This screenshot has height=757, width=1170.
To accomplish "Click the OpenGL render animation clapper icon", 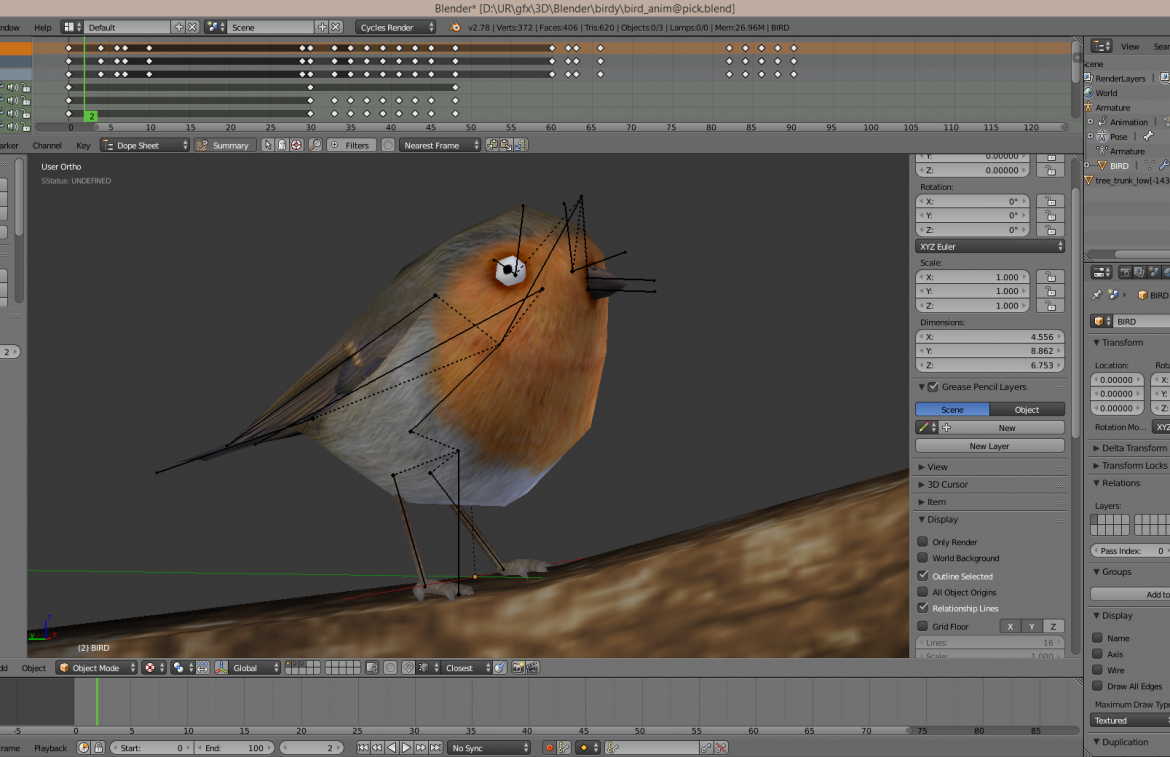I will pyautogui.click(x=532, y=668).
